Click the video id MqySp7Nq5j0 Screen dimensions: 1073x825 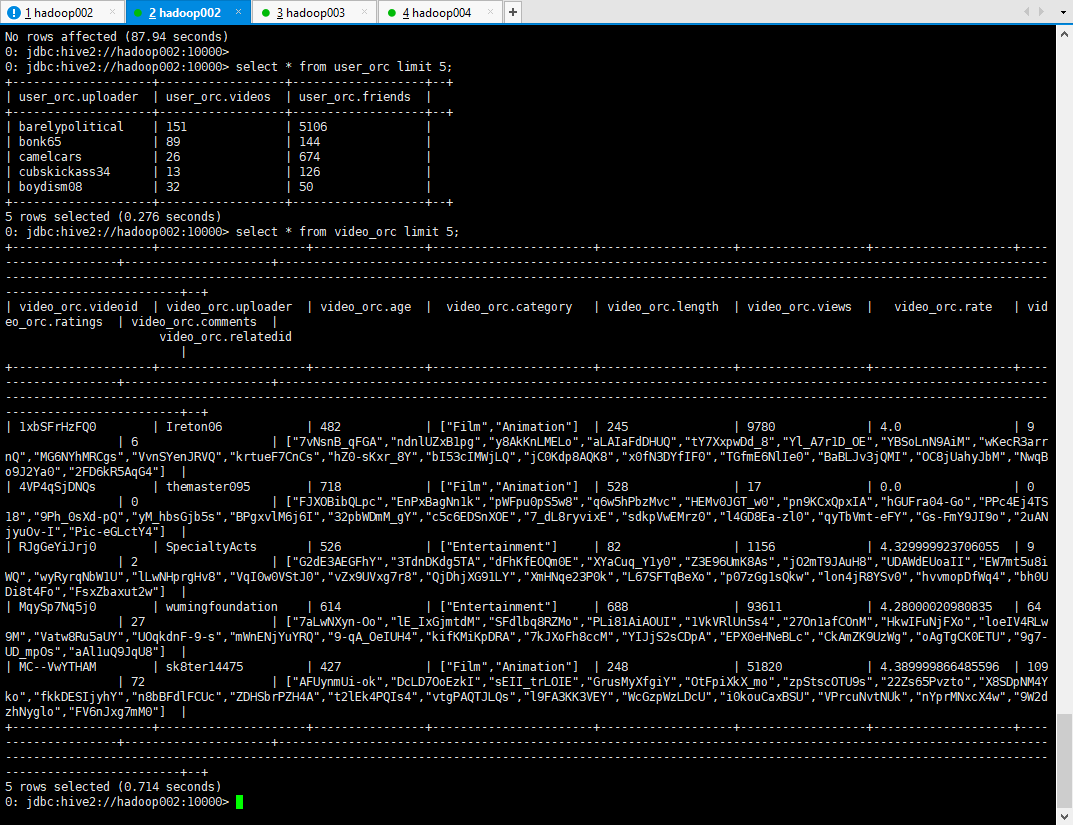point(57,607)
